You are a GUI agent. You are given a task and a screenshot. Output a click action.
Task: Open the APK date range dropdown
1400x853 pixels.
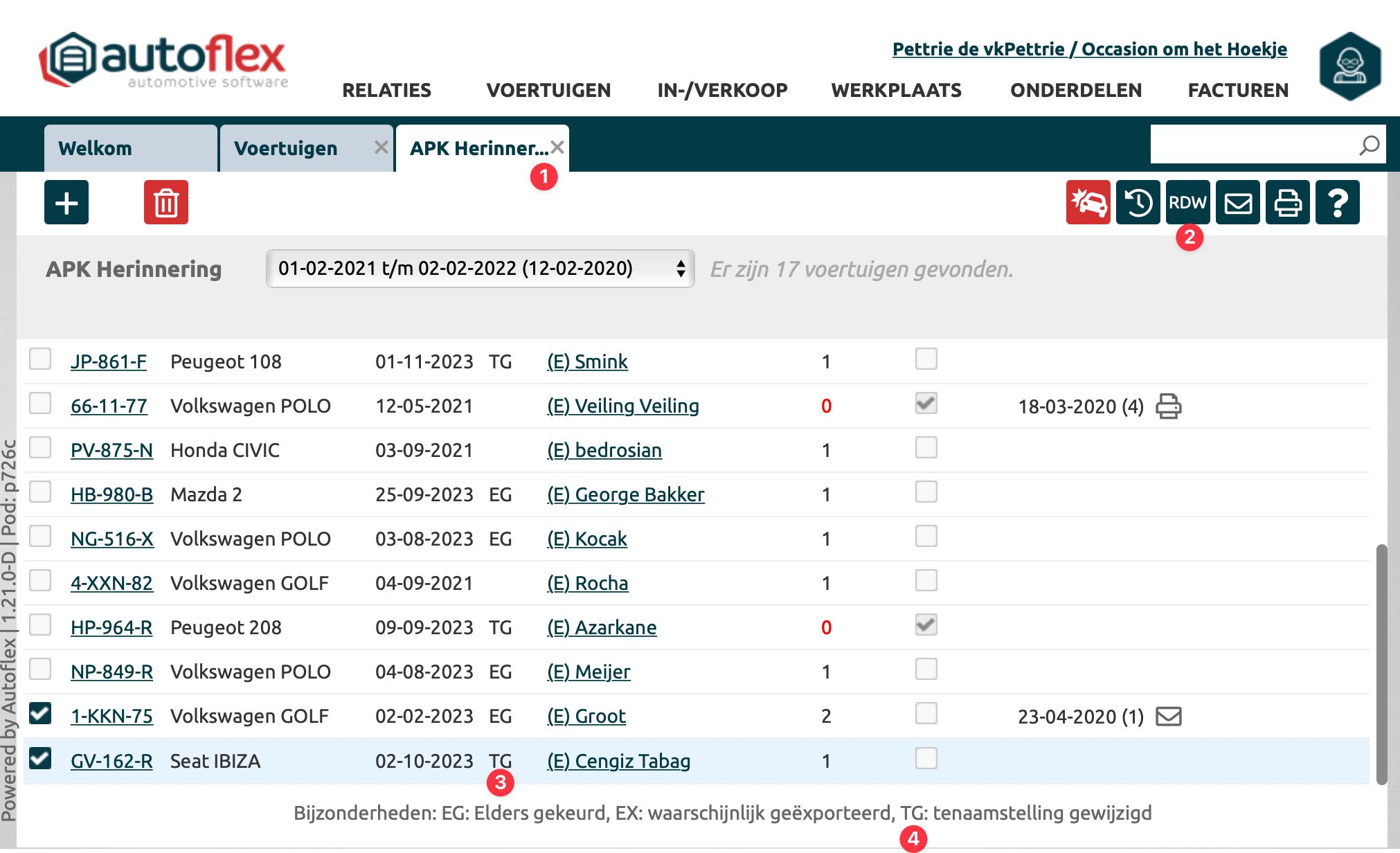(480, 269)
